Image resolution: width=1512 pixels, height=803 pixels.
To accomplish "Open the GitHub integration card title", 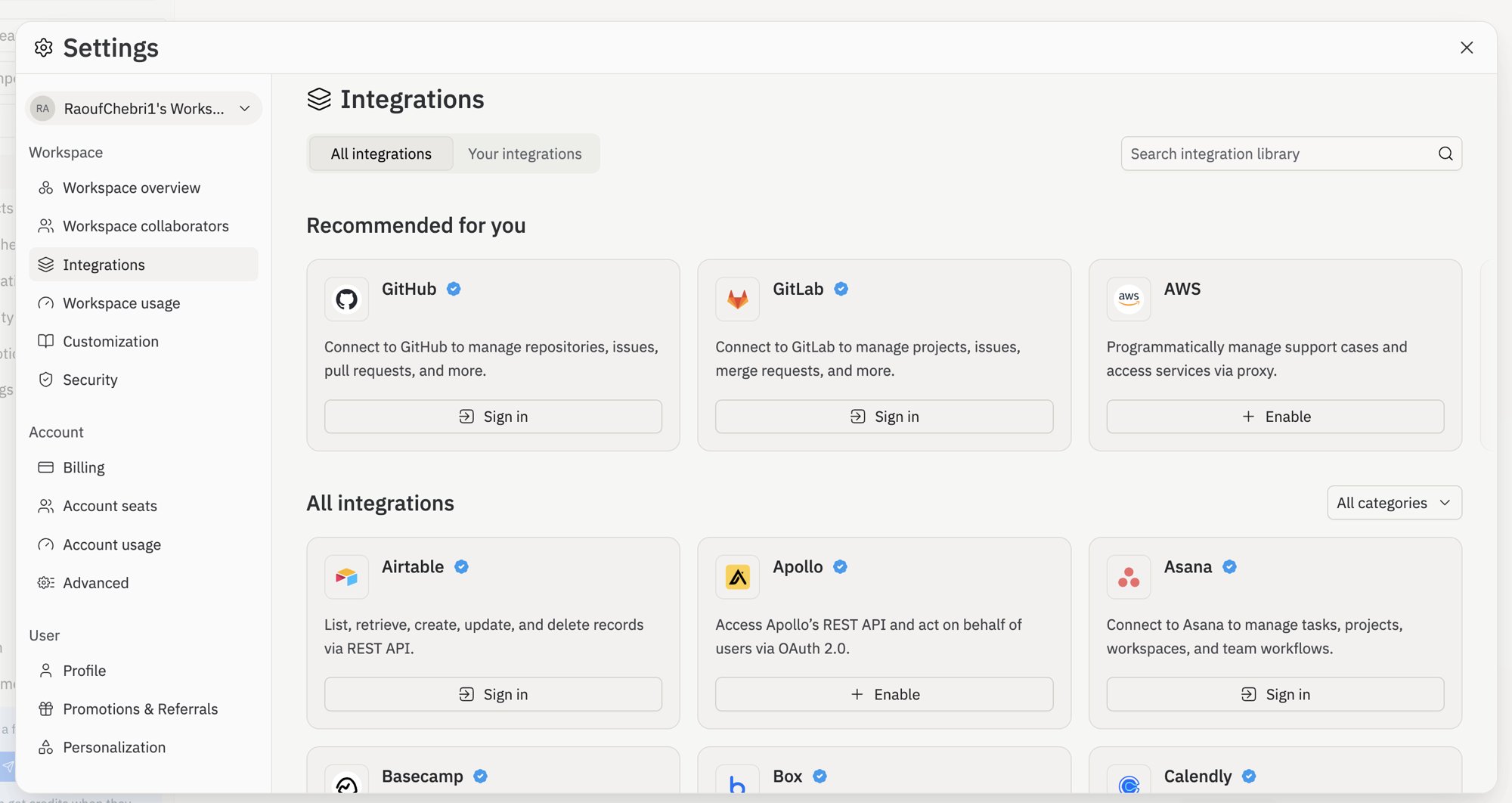I will click(409, 289).
